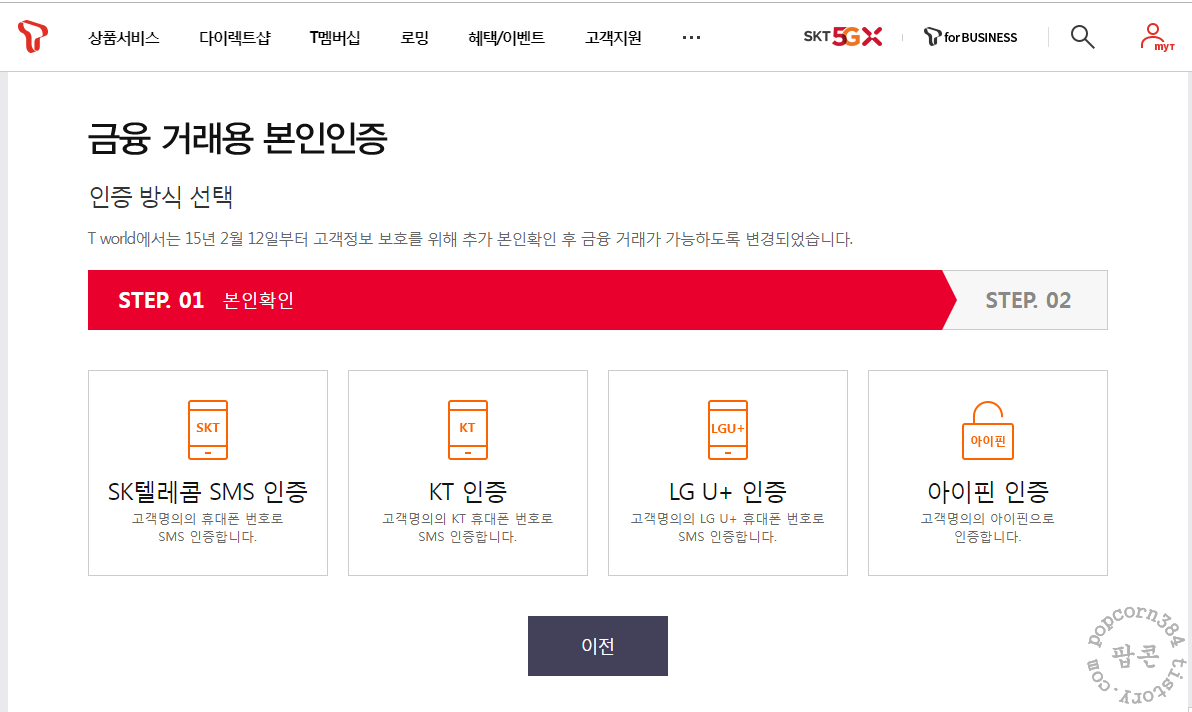Choose 아이핀 인증 title

click(988, 492)
